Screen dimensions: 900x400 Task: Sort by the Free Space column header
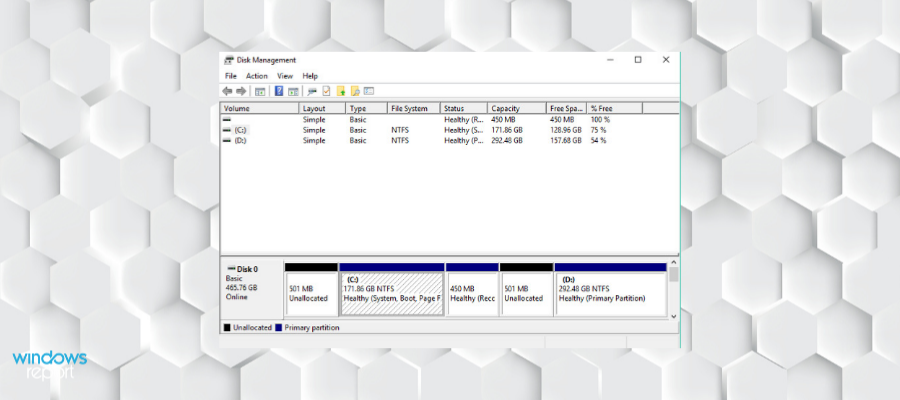click(567, 108)
